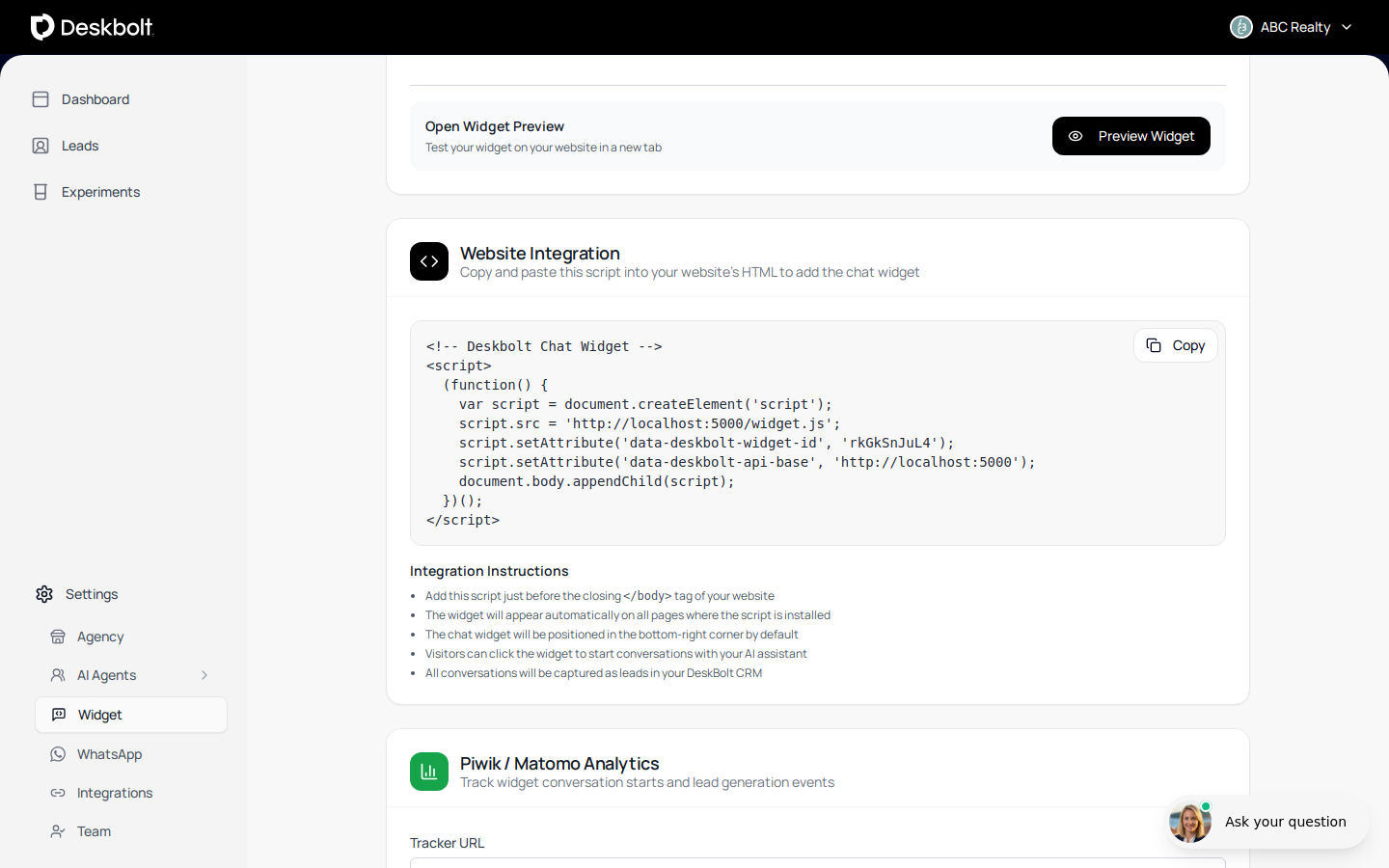Click the Preview Widget button

point(1131,136)
